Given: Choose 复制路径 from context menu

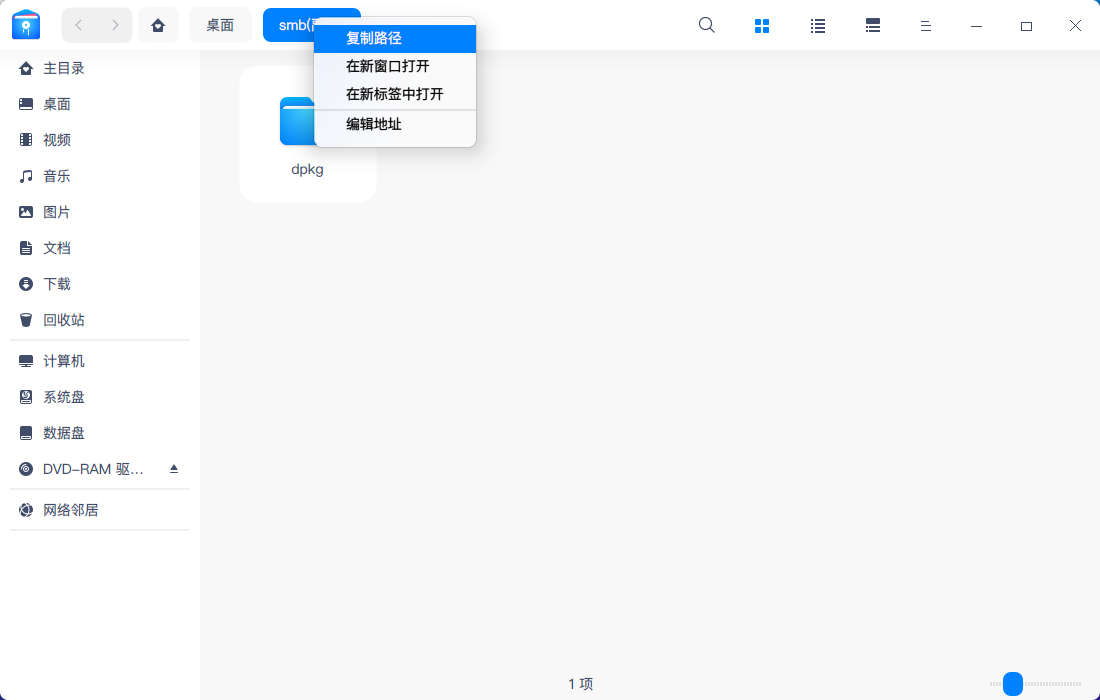Looking at the screenshot, I should click(395, 39).
